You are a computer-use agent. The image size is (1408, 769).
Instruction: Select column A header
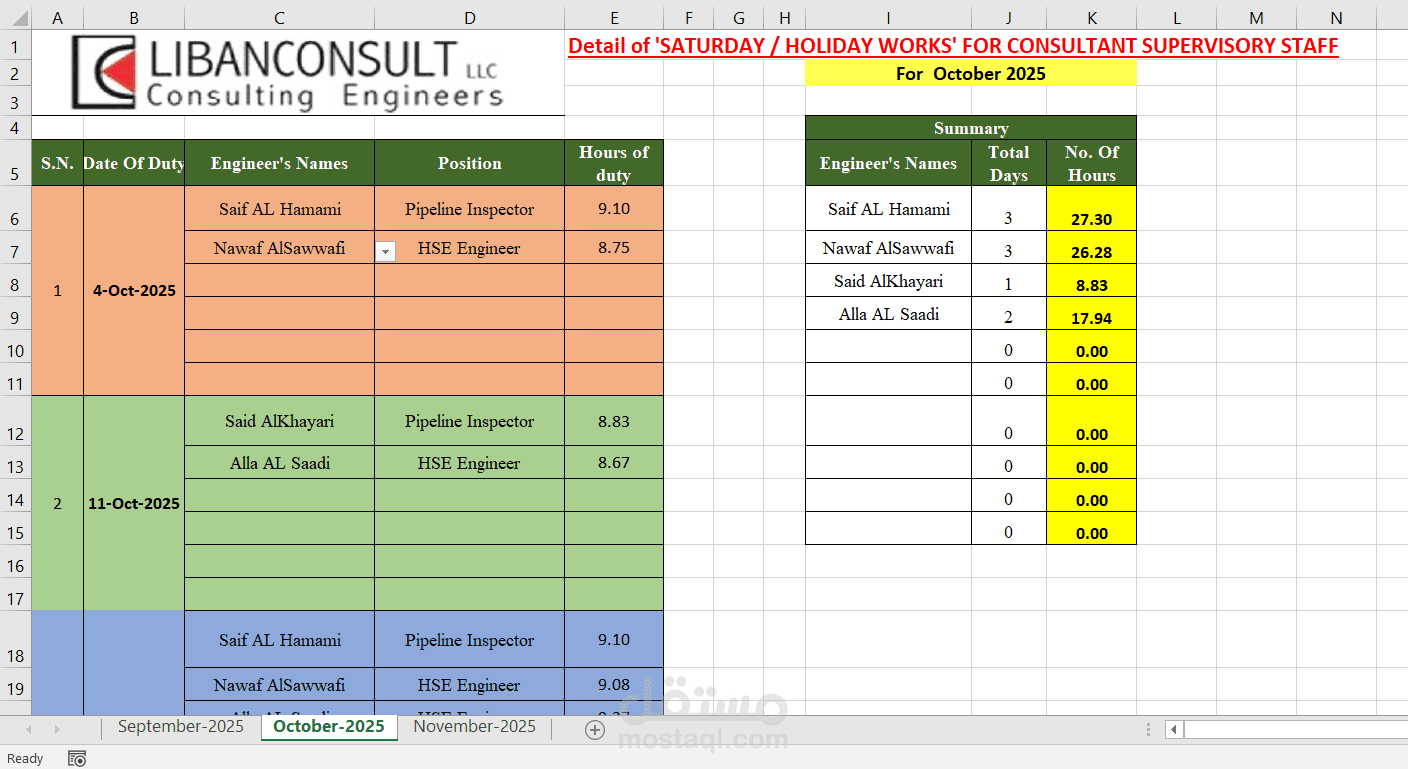click(x=57, y=17)
